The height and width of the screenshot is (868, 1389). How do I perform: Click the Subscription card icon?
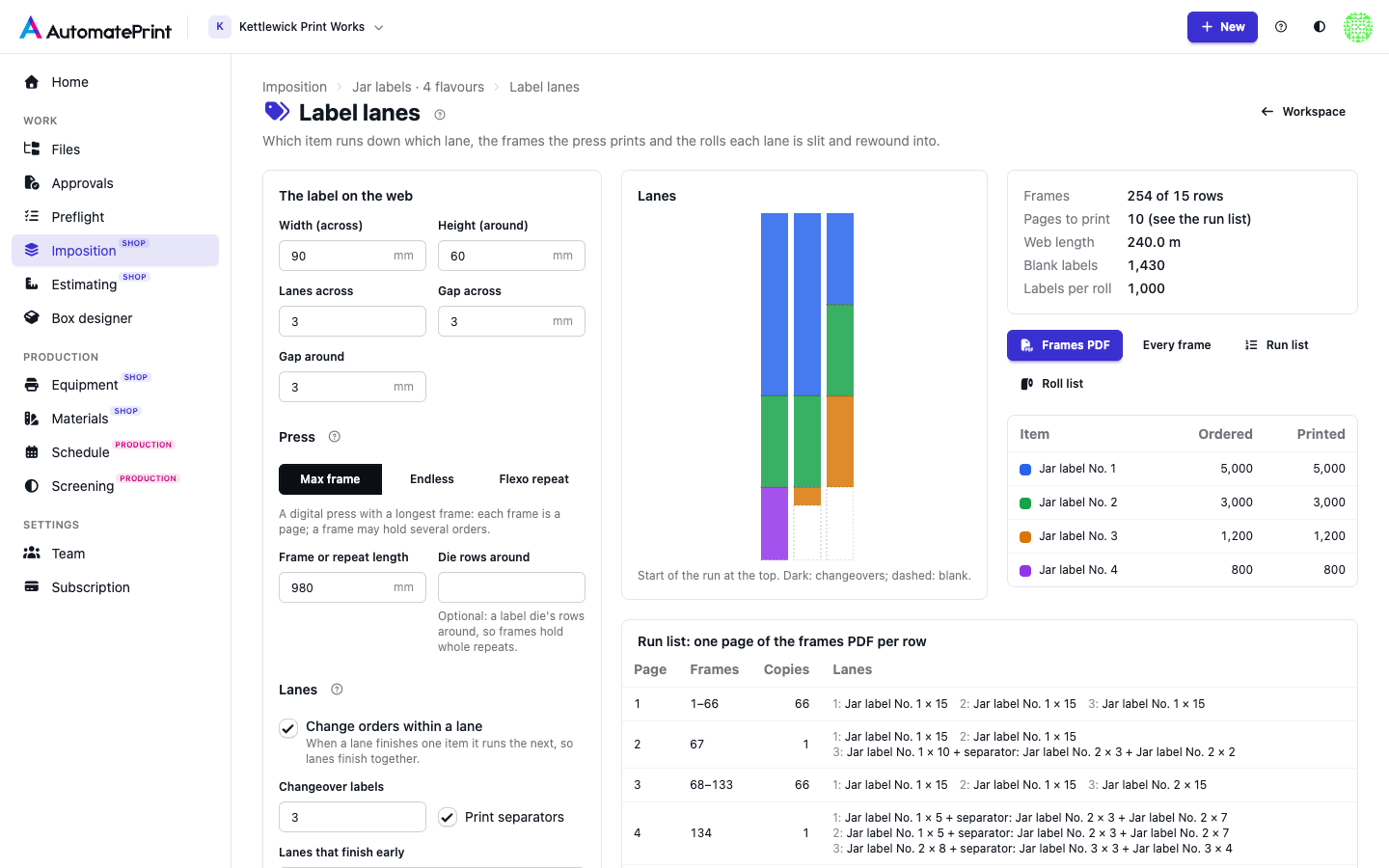32,587
